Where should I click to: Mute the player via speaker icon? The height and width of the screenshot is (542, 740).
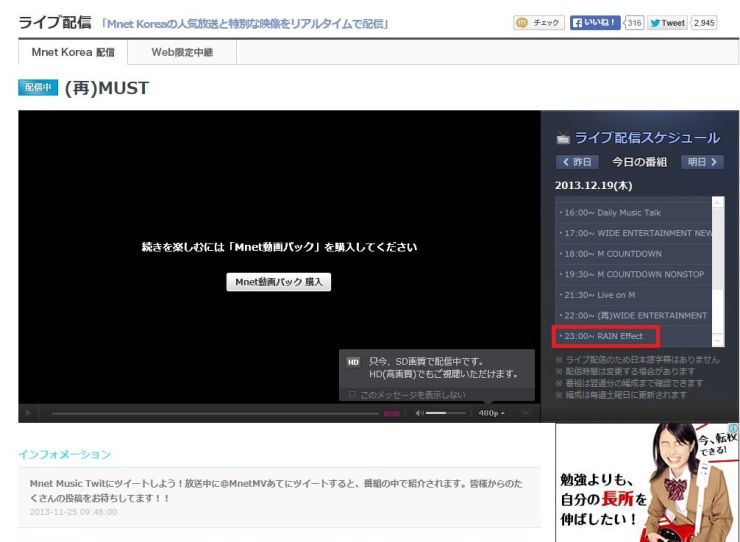420,413
